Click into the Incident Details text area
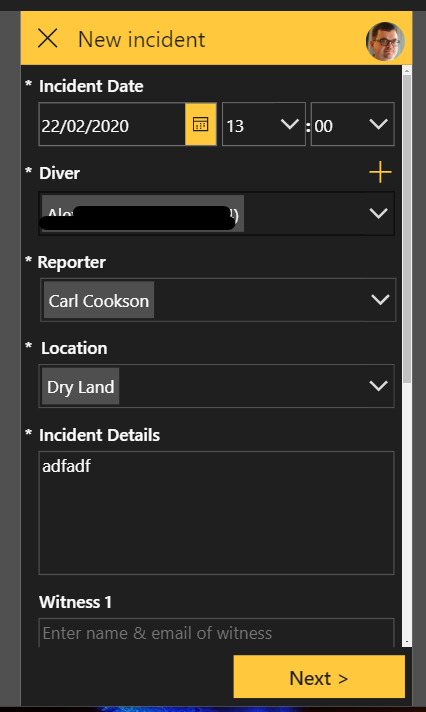The width and height of the screenshot is (426, 712). tap(217, 513)
